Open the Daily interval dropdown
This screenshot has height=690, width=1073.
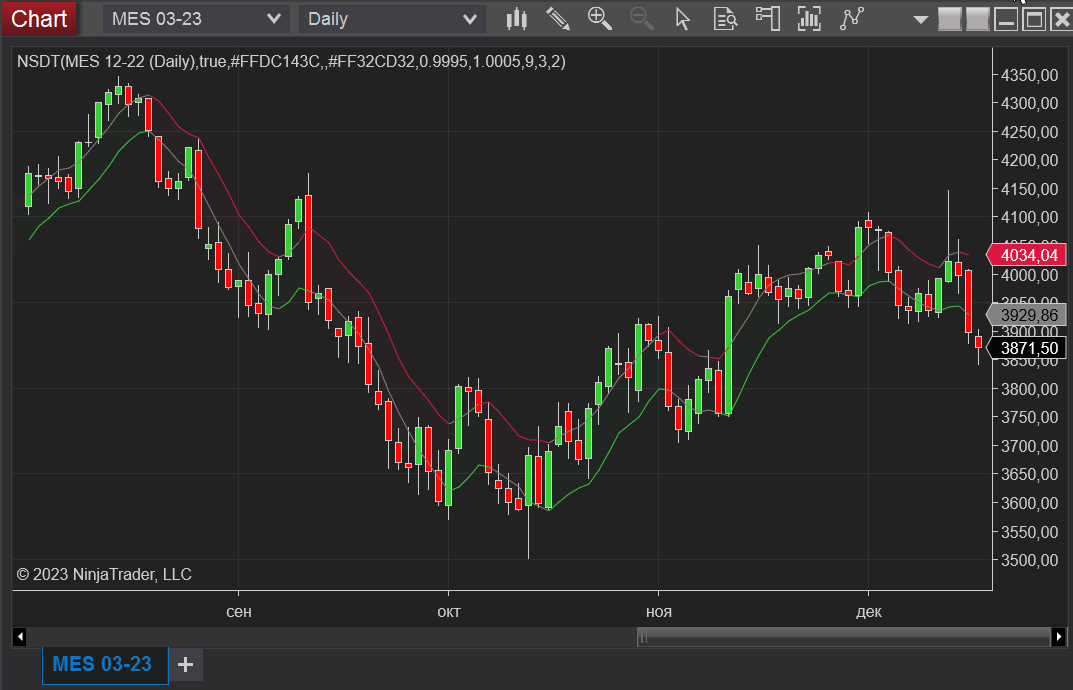tap(390, 17)
